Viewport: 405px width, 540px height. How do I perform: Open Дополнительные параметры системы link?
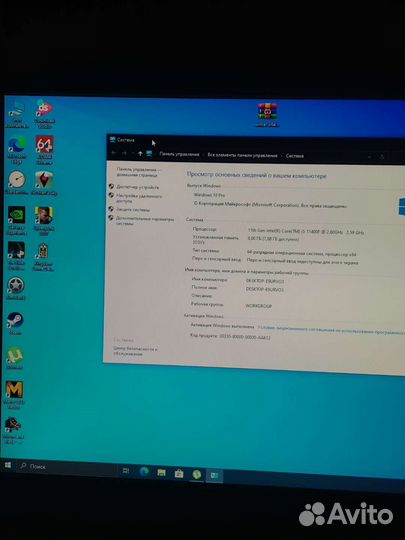click(145, 221)
